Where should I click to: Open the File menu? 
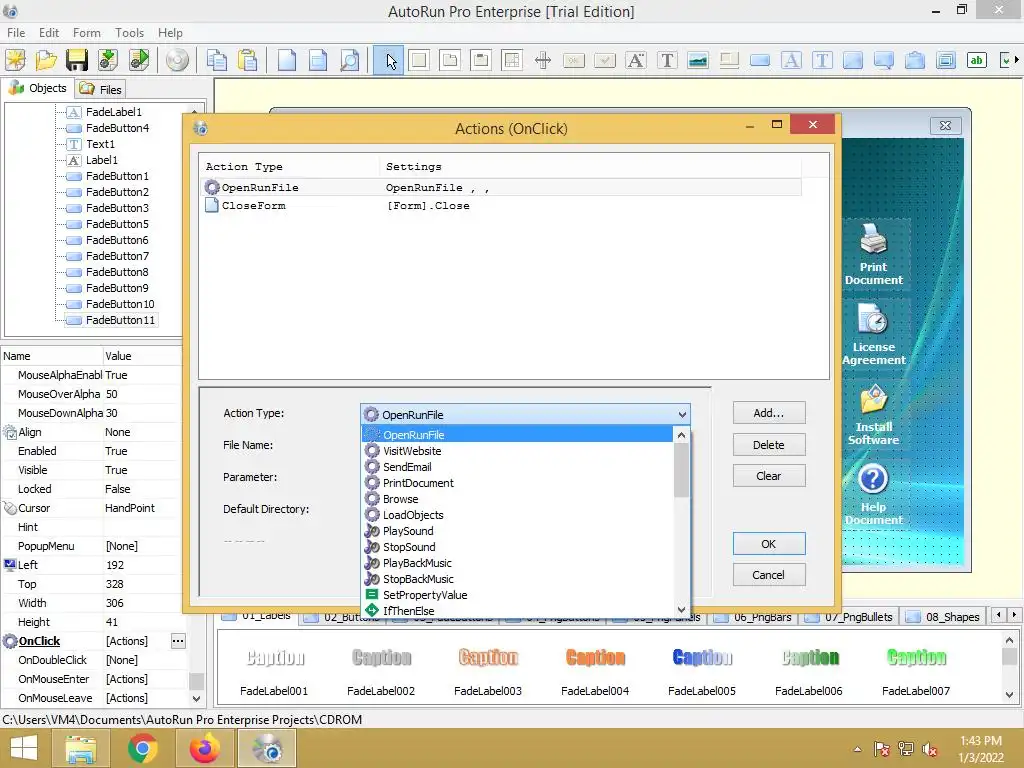tap(16, 33)
